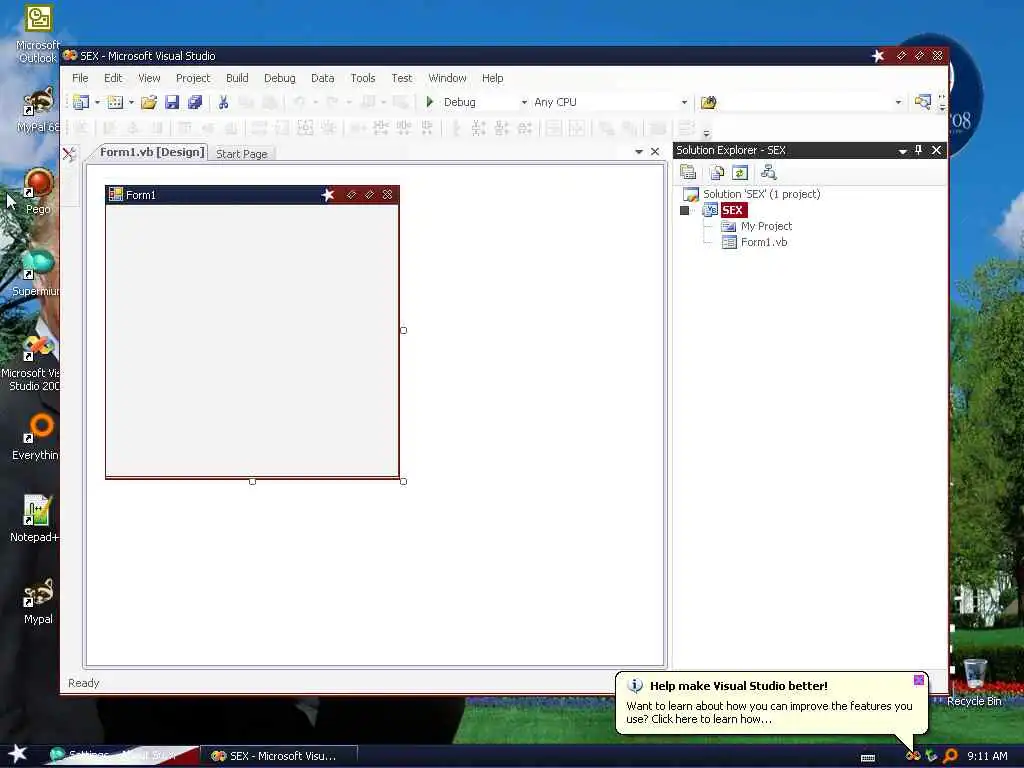This screenshot has width=1024, height=768.
Task: Click the Start button star on the taskbar
Action: click(18, 754)
